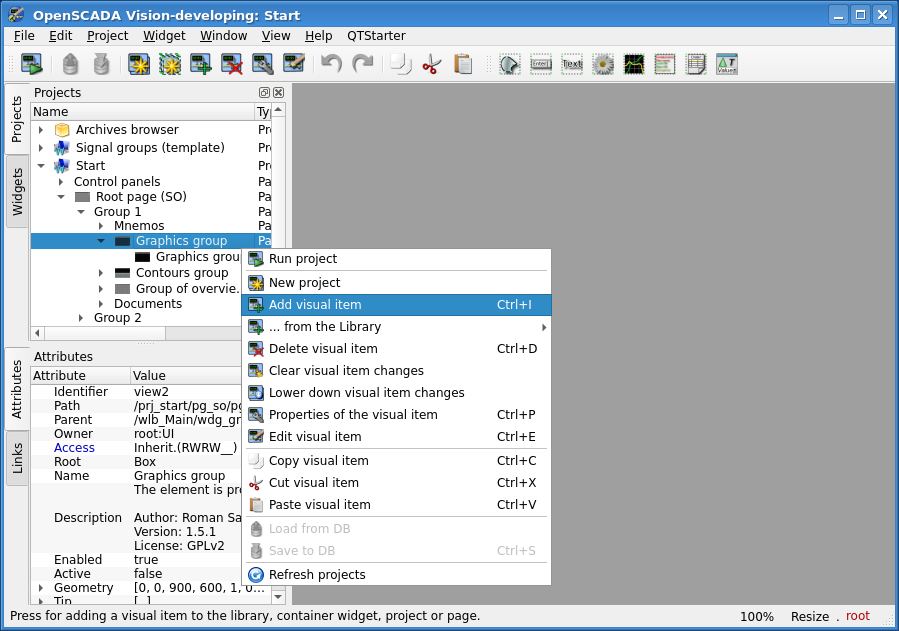Expand the Contours group node
The width and height of the screenshot is (899, 631).
pyautogui.click(x=101, y=273)
